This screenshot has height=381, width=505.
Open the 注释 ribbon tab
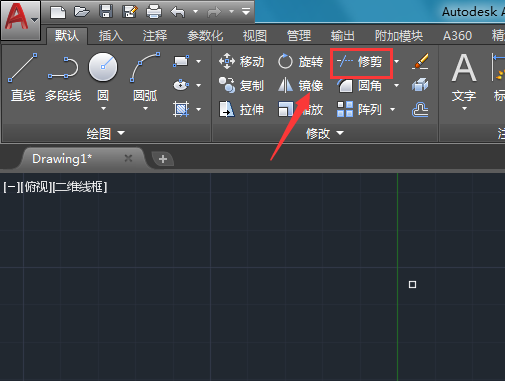pos(155,35)
